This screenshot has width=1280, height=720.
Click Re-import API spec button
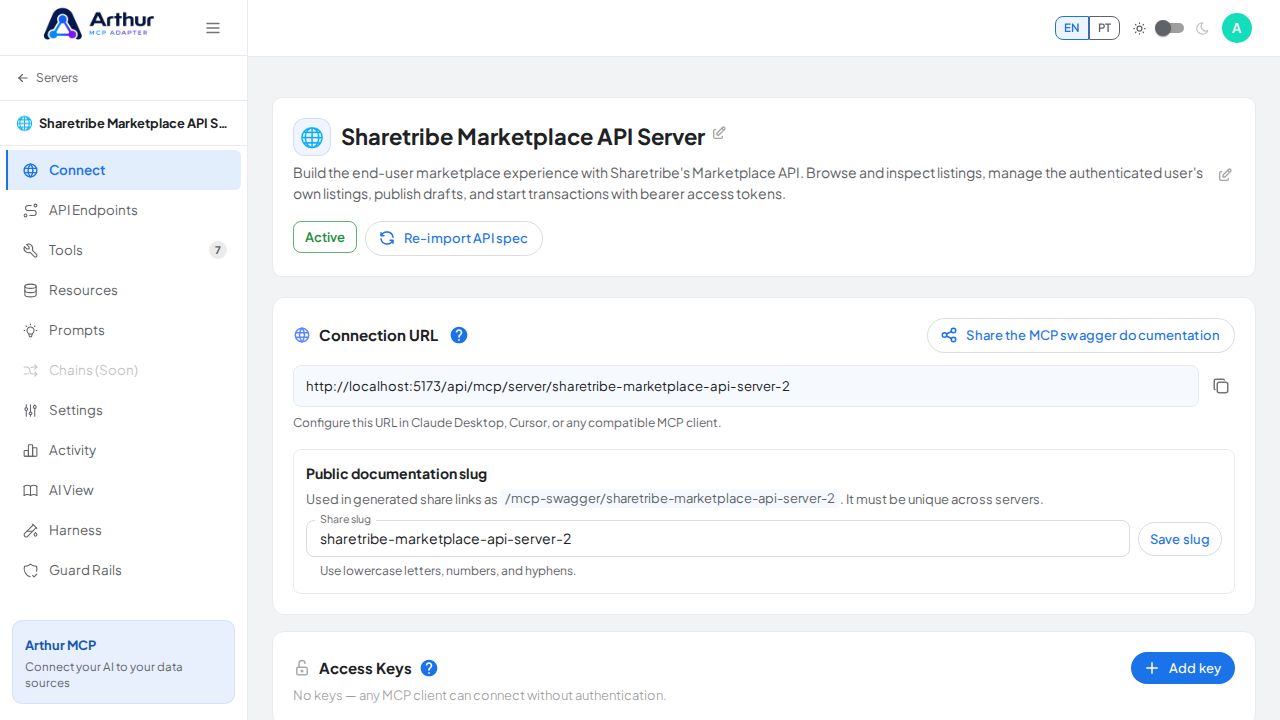pos(454,238)
